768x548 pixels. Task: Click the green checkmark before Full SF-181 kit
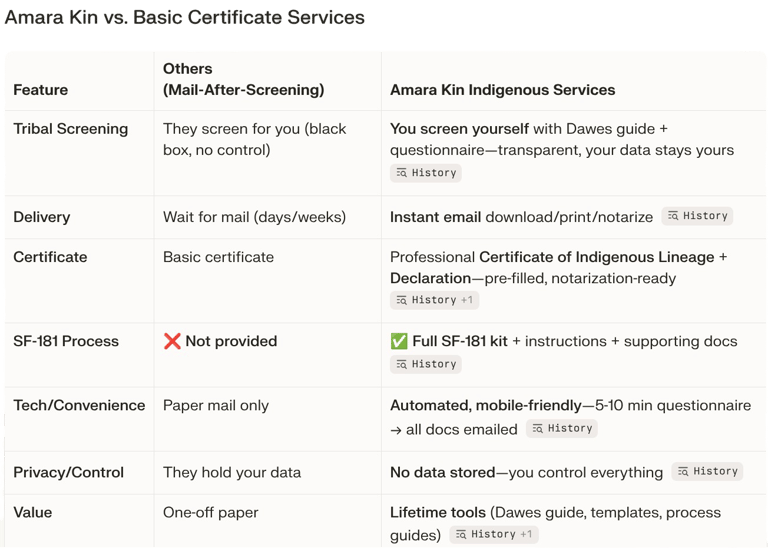(399, 341)
